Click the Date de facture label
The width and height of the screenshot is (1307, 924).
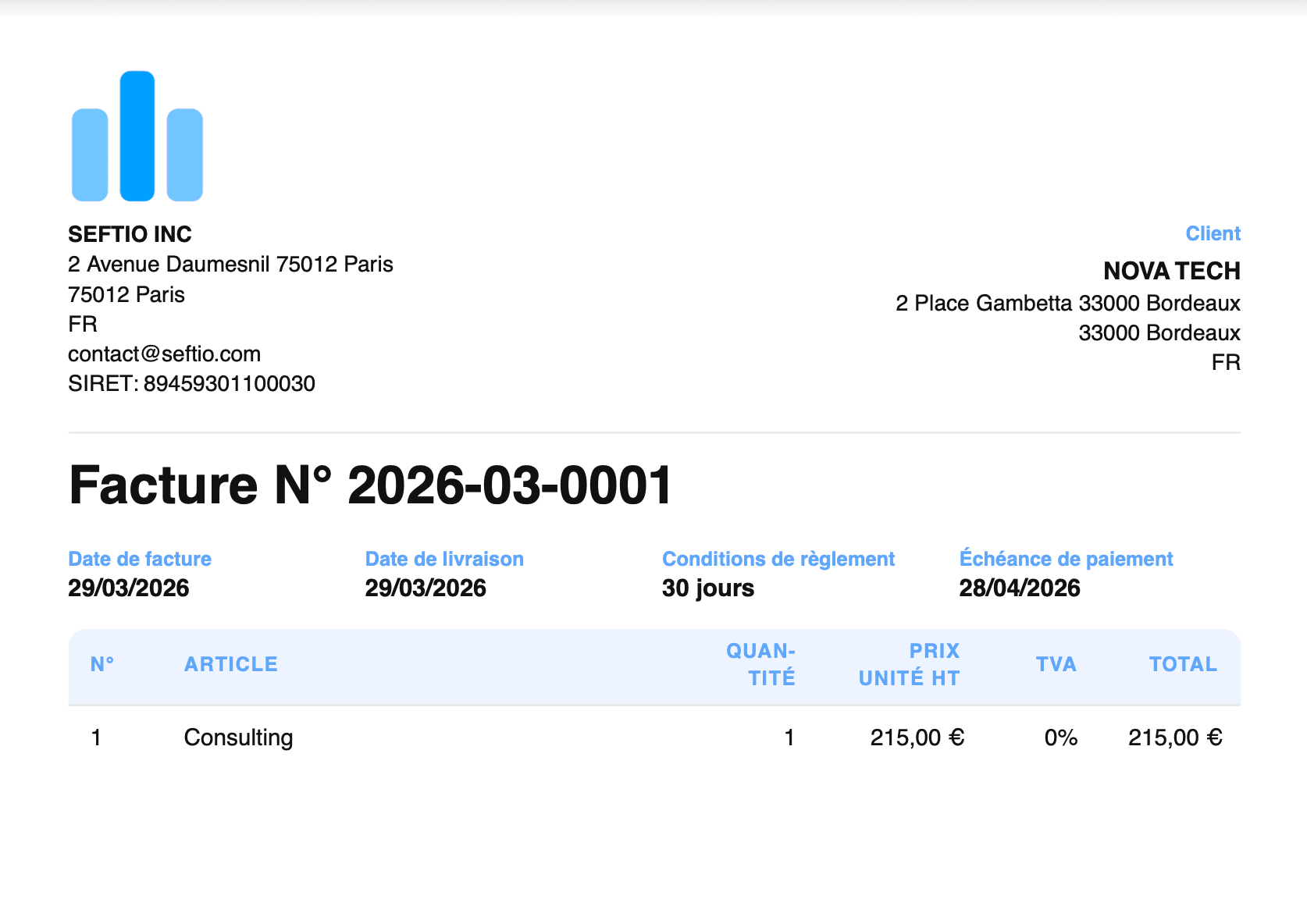tap(140, 560)
